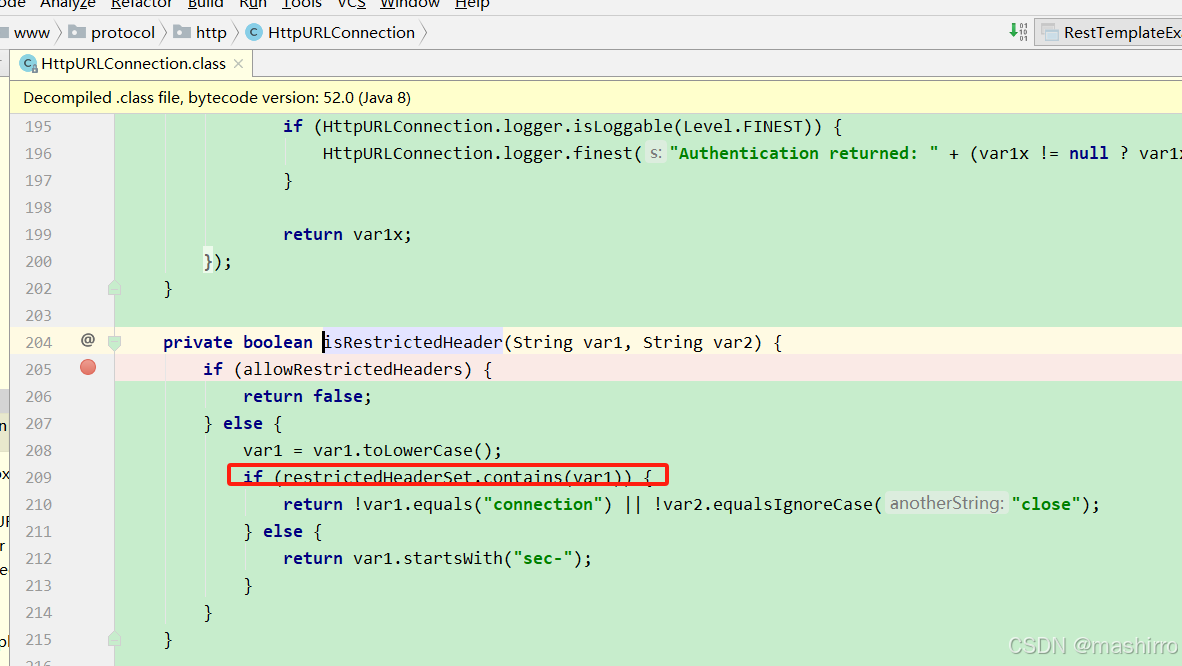Screen dimensions: 1182x666
Task: Open the Refactor menu
Action: click(142, 4)
